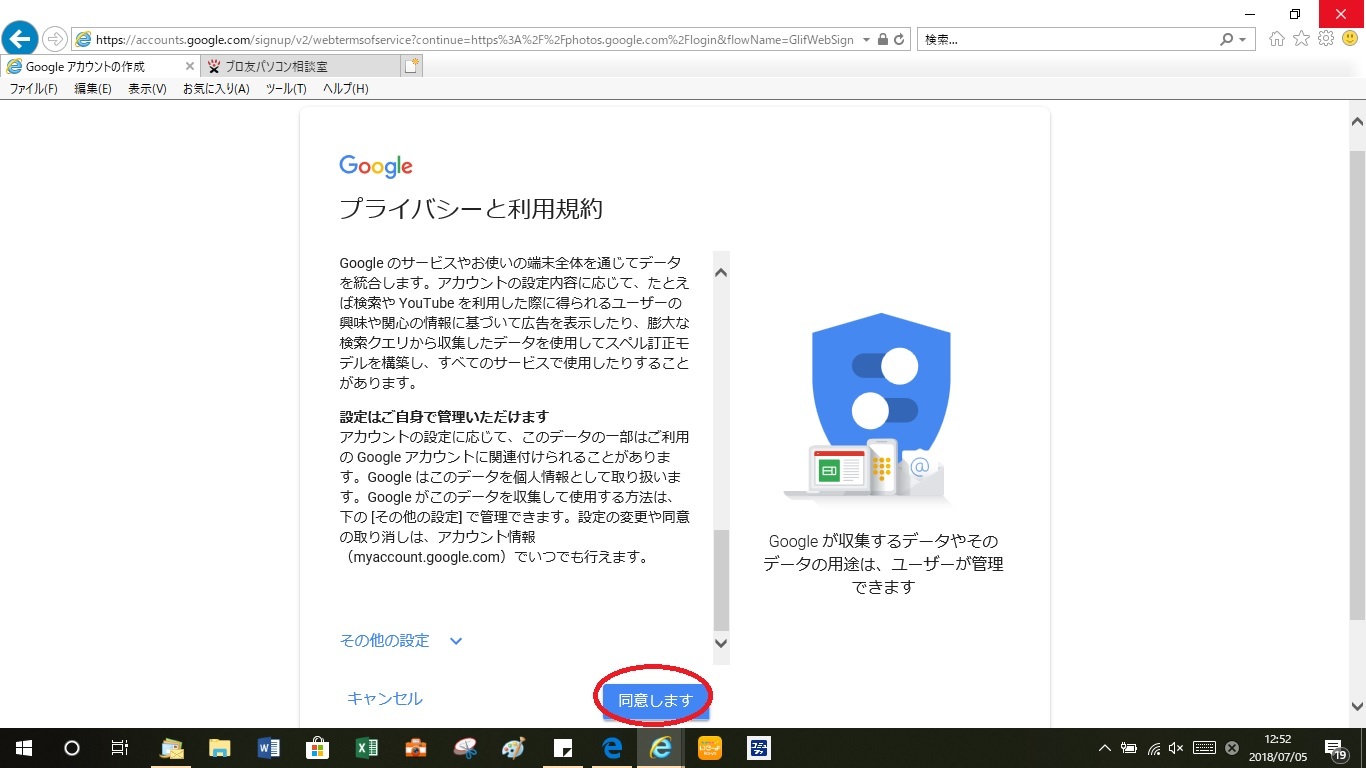
Task: Open the 編集(E) menu
Action: (x=93, y=89)
